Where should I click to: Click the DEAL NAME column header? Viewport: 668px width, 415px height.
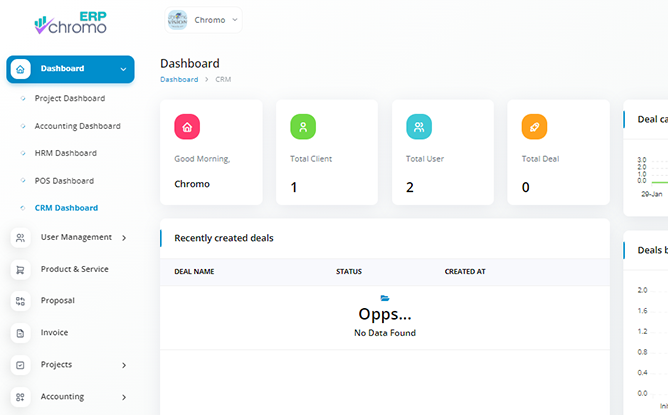tap(194, 272)
